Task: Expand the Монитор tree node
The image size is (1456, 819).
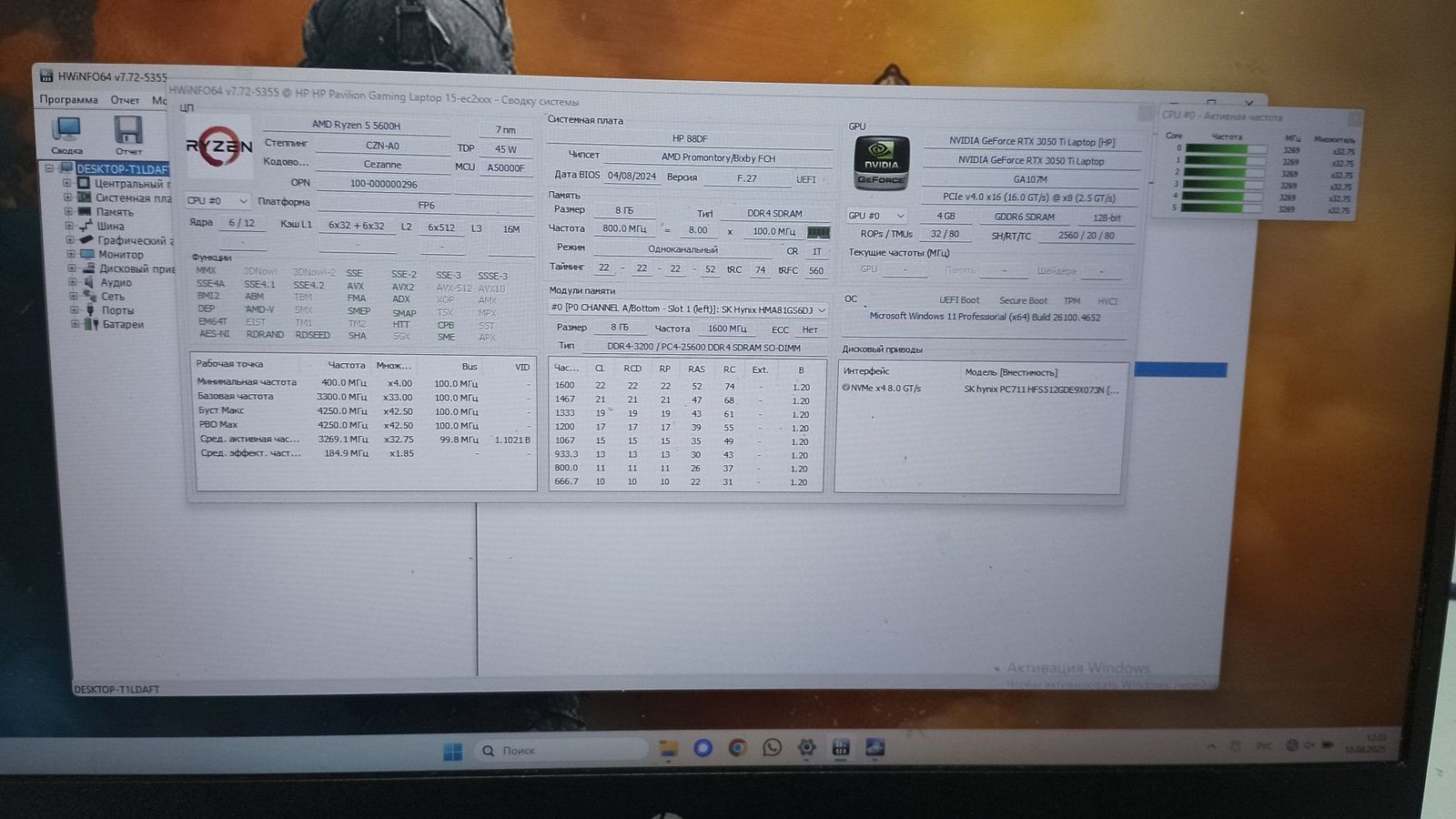Action: 70,254
